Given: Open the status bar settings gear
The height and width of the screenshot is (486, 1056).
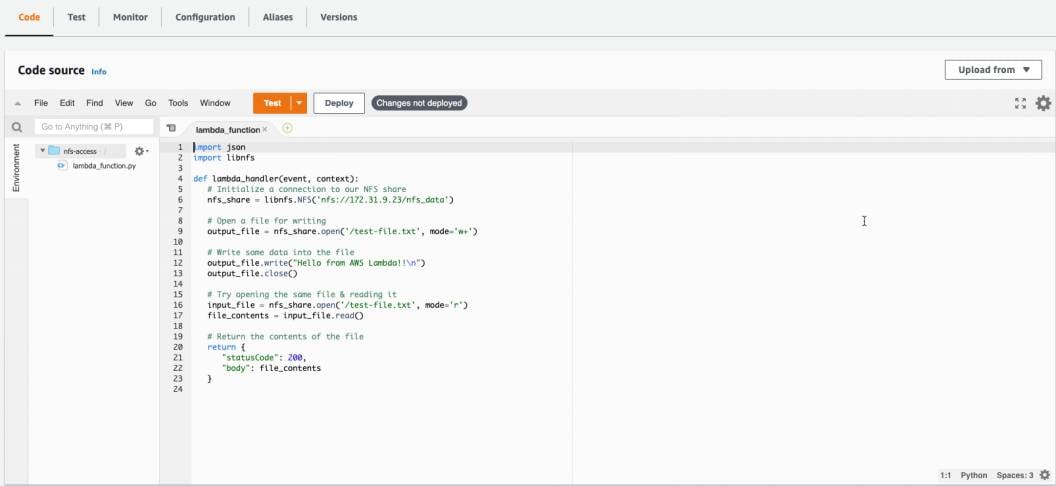Looking at the screenshot, I should coord(1045,475).
